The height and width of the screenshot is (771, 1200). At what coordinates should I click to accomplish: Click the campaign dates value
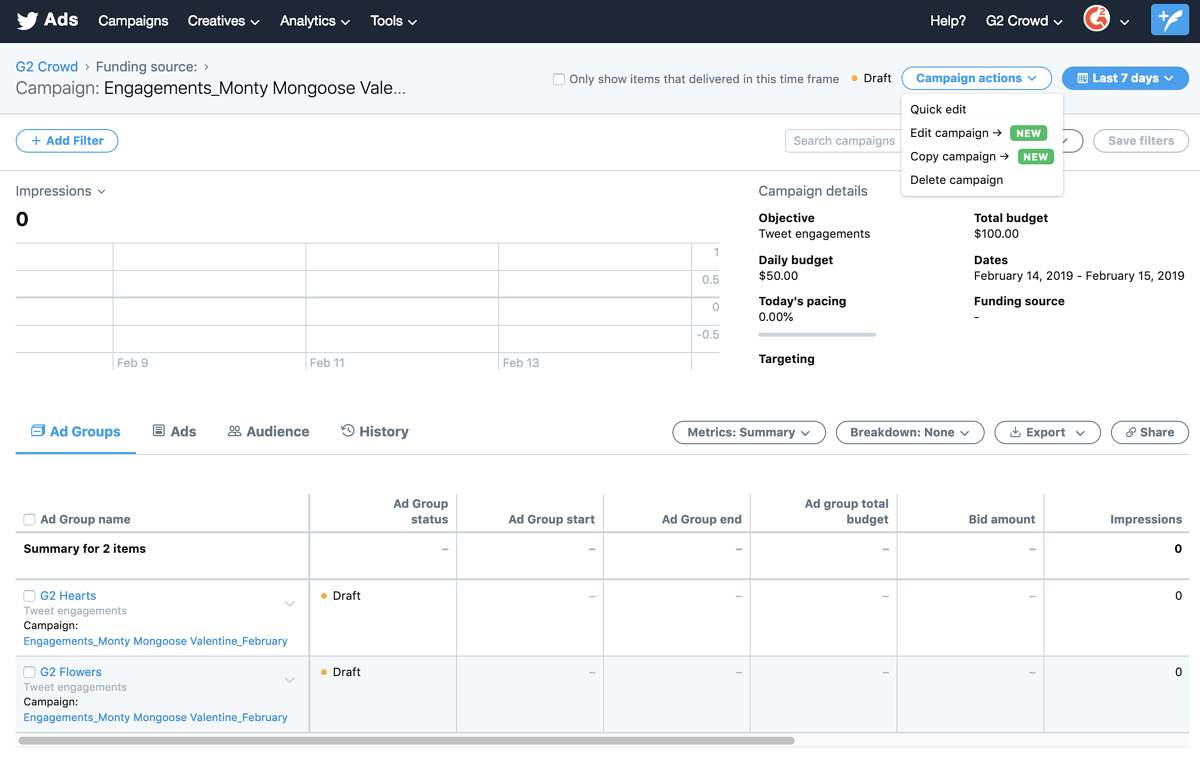click(x=1079, y=276)
